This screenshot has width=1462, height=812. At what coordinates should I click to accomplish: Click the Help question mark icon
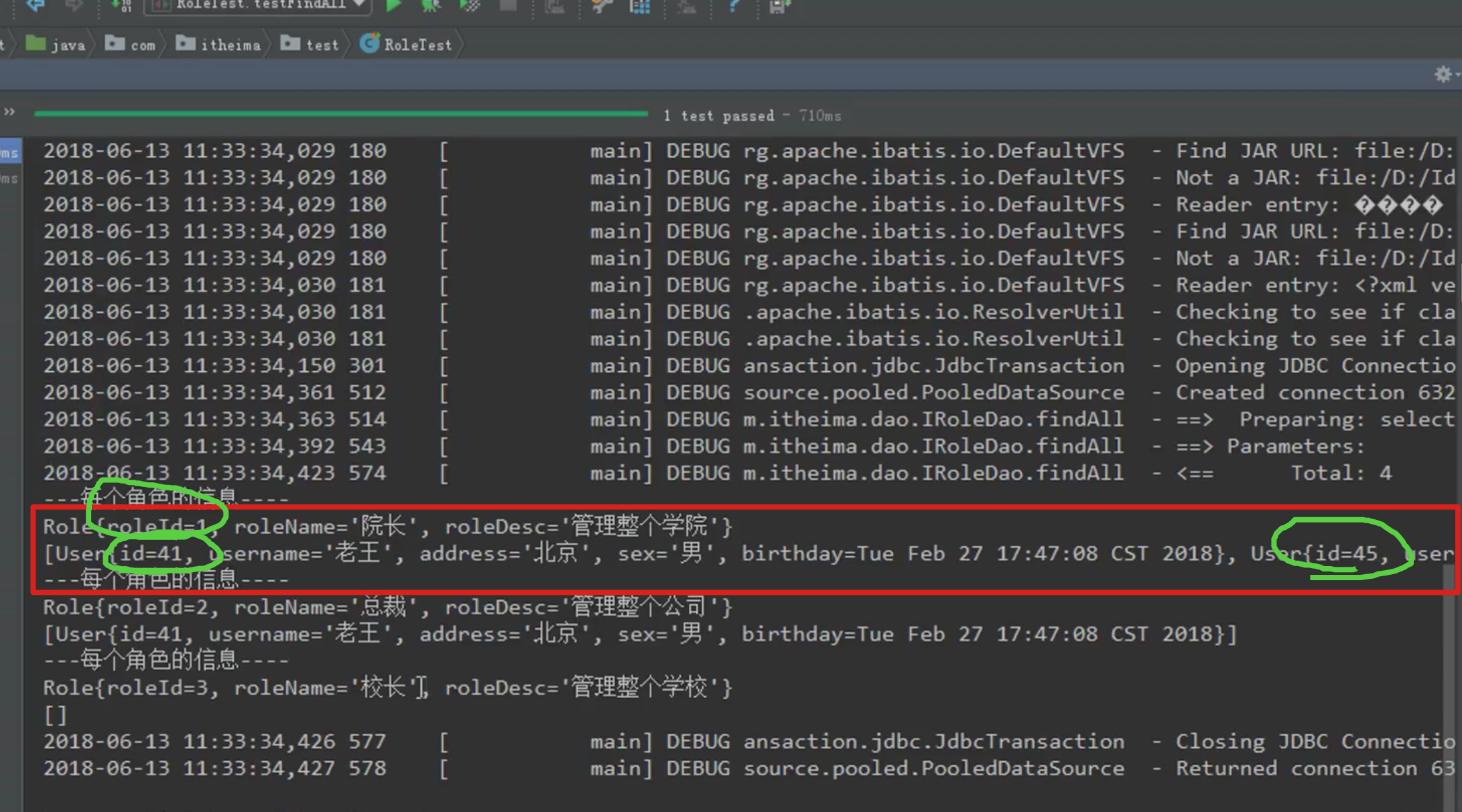[x=734, y=6]
